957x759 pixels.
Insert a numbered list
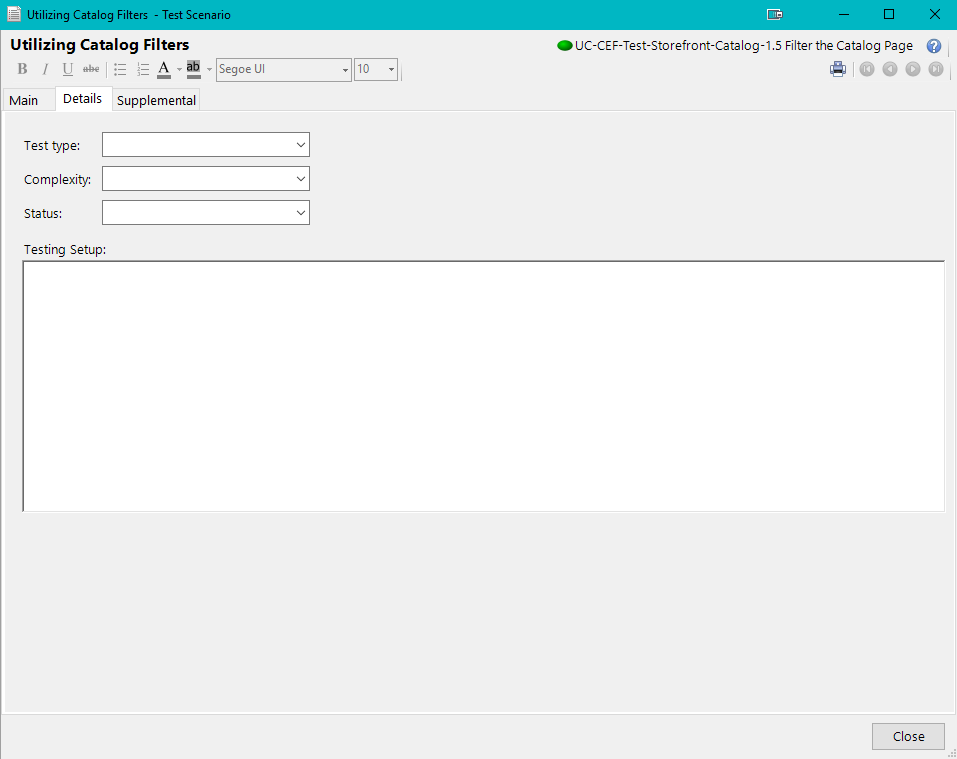click(143, 70)
